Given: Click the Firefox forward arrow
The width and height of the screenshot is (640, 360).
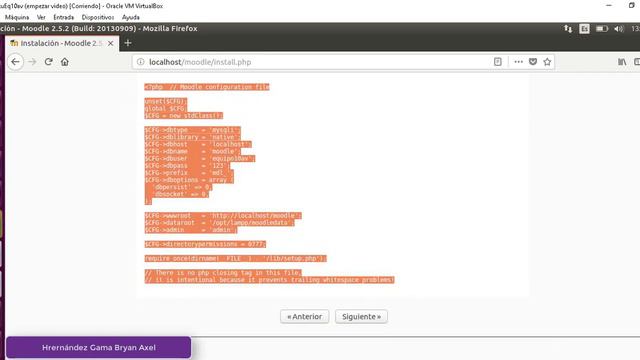Looking at the screenshot, I should click(x=33, y=62).
